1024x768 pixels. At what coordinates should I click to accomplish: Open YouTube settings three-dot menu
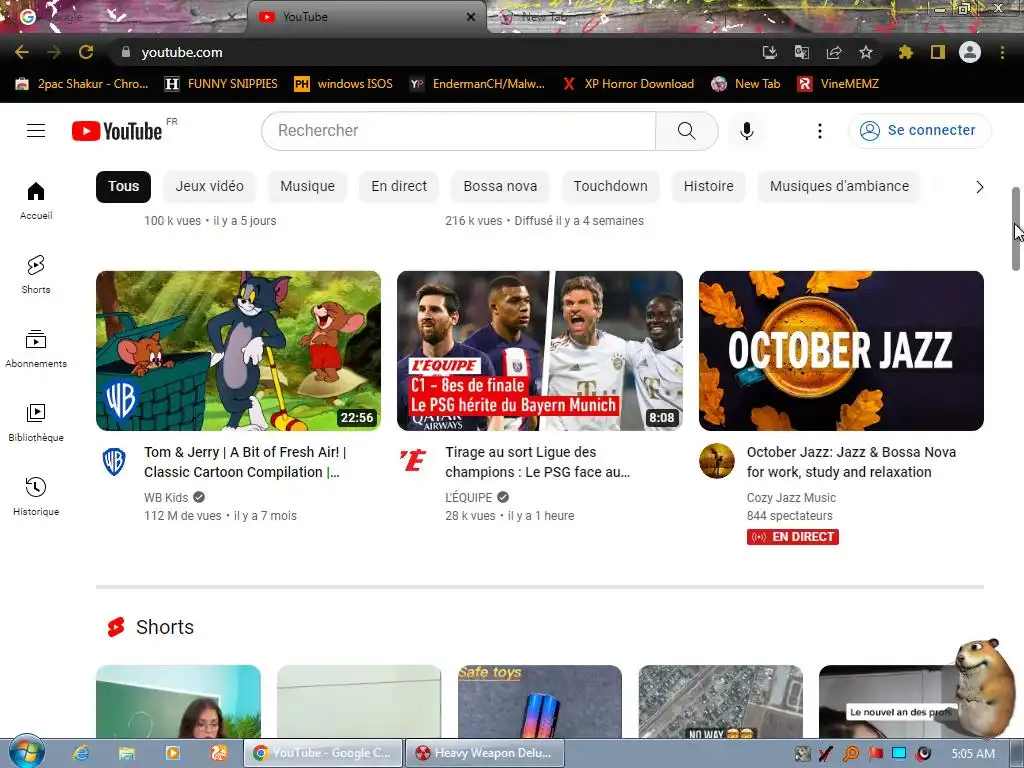[820, 131]
